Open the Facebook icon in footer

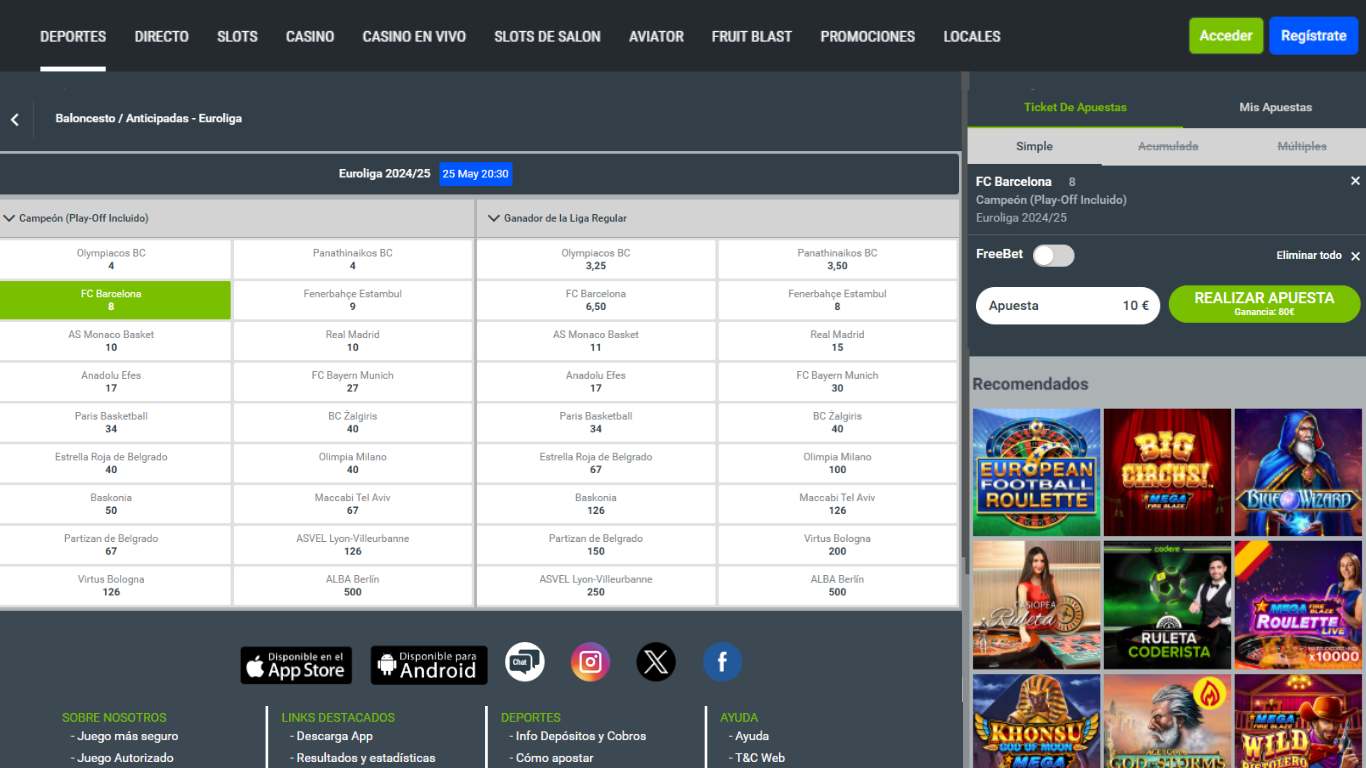pos(722,662)
